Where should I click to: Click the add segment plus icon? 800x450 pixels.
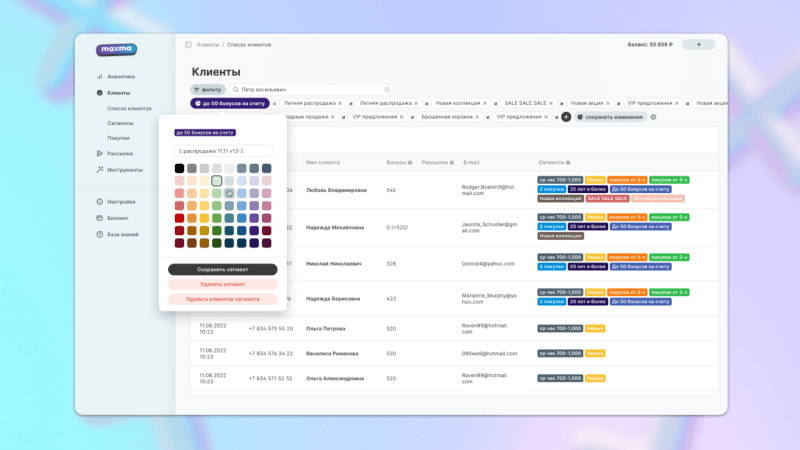tap(566, 117)
